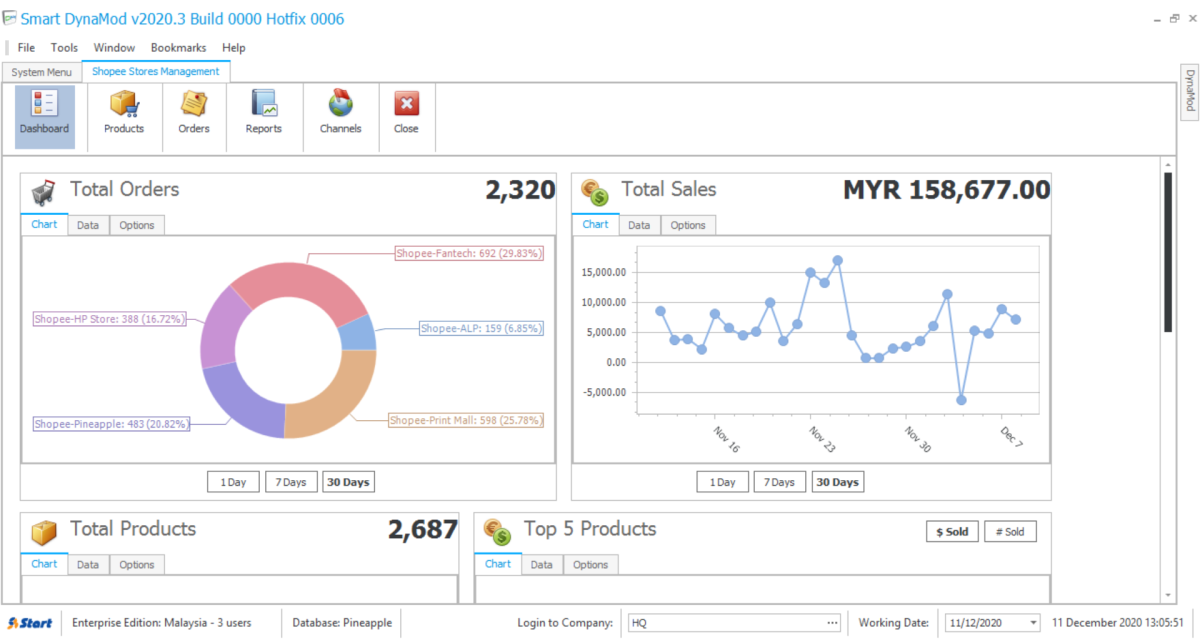Click the app icon in title bar
The height and width of the screenshot is (640, 1200).
point(9,19)
